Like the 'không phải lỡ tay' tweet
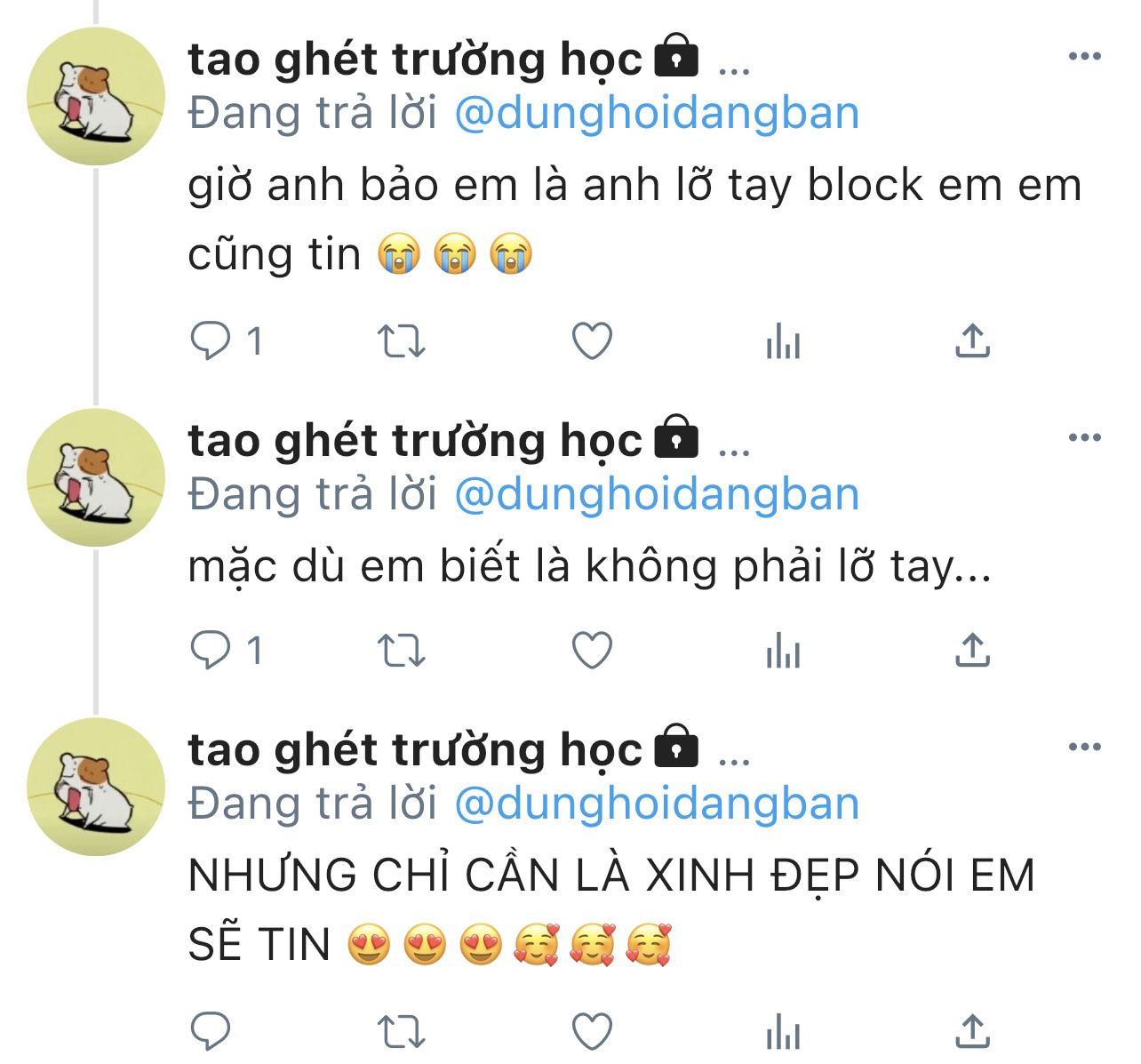 click(592, 651)
